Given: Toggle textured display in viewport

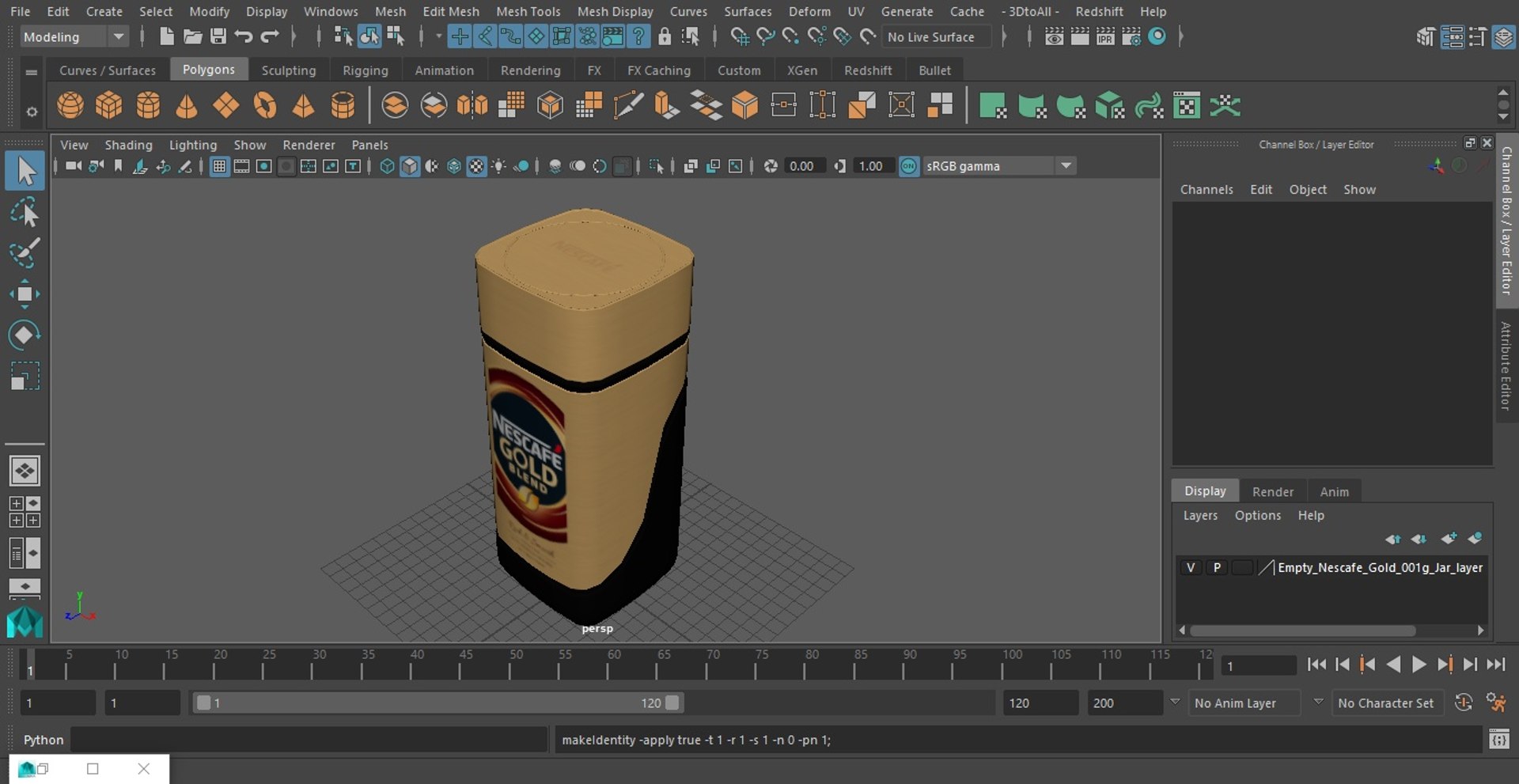Looking at the screenshot, I should click(476, 166).
